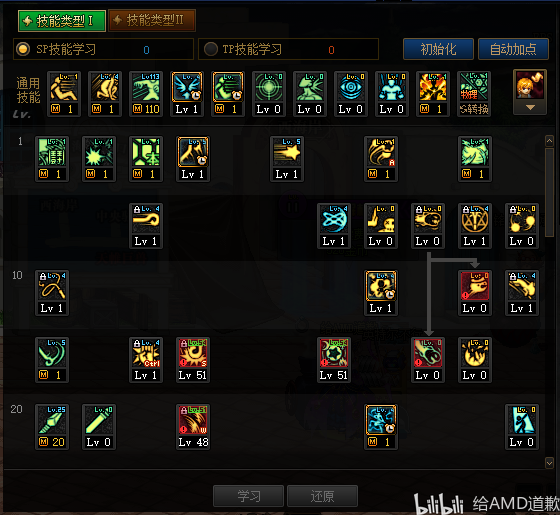Click the blue wings skill icon
This screenshot has width=560, height=515.
pos(187,87)
